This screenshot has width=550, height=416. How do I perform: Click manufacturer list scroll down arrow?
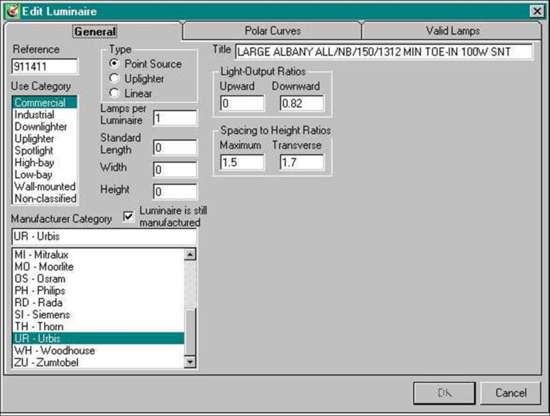coord(190,362)
